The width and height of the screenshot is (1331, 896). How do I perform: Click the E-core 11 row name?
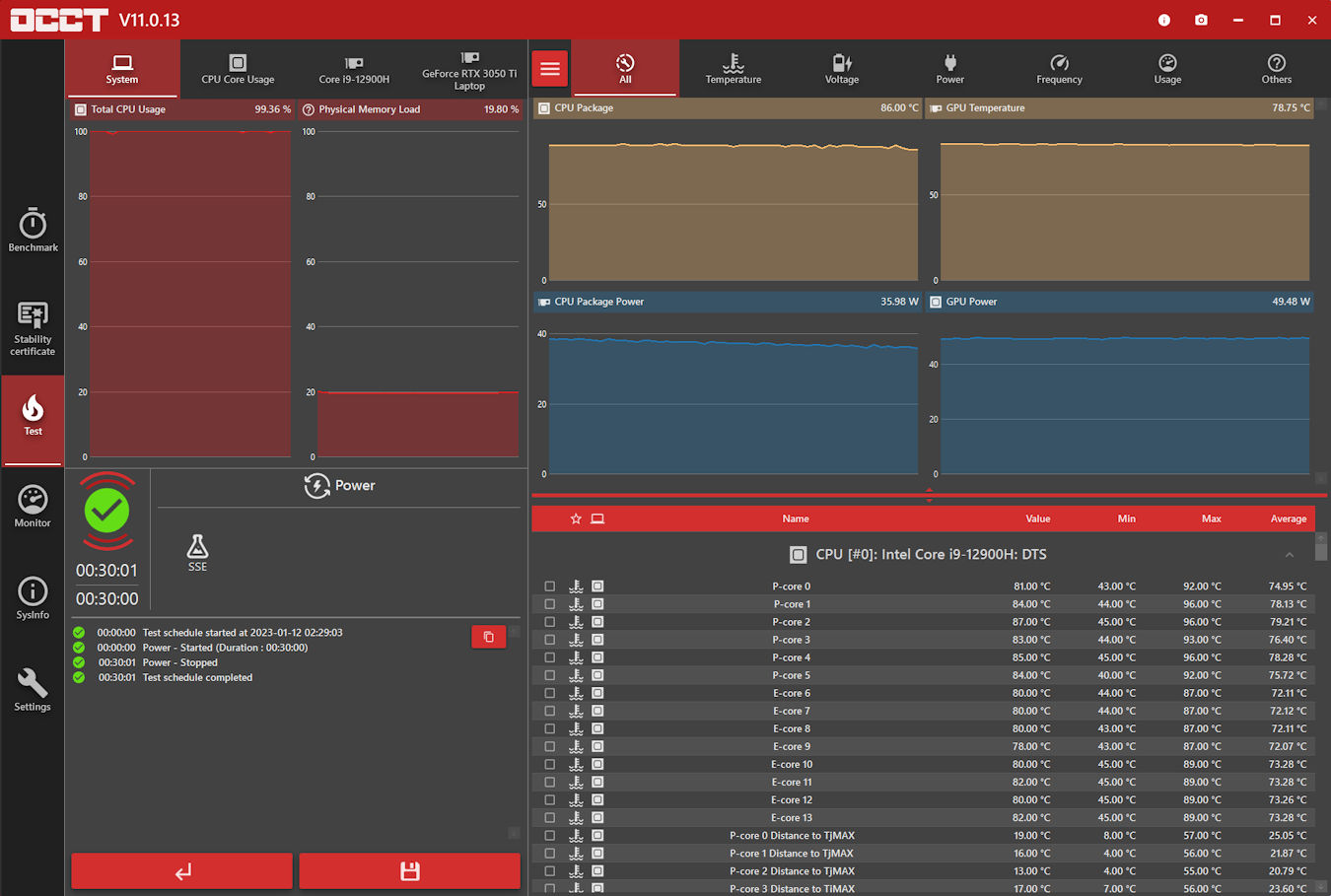pyautogui.click(x=792, y=782)
